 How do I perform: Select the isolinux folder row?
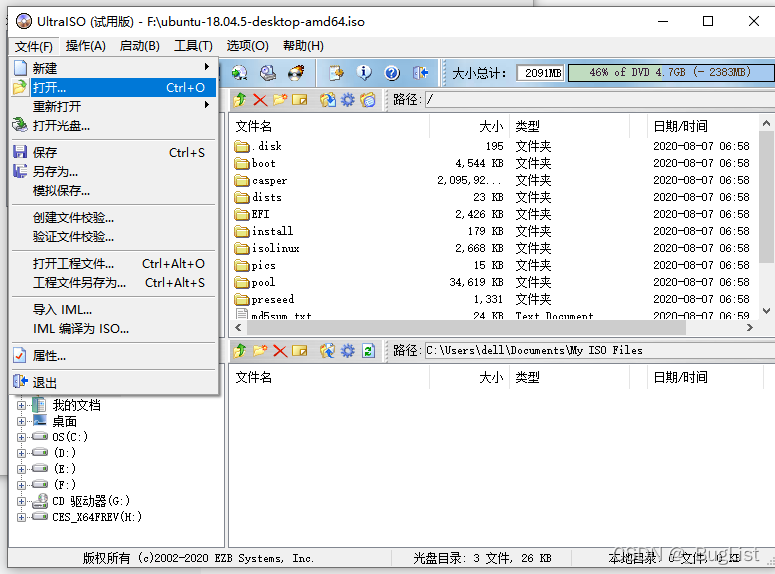[x=493, y=248]
